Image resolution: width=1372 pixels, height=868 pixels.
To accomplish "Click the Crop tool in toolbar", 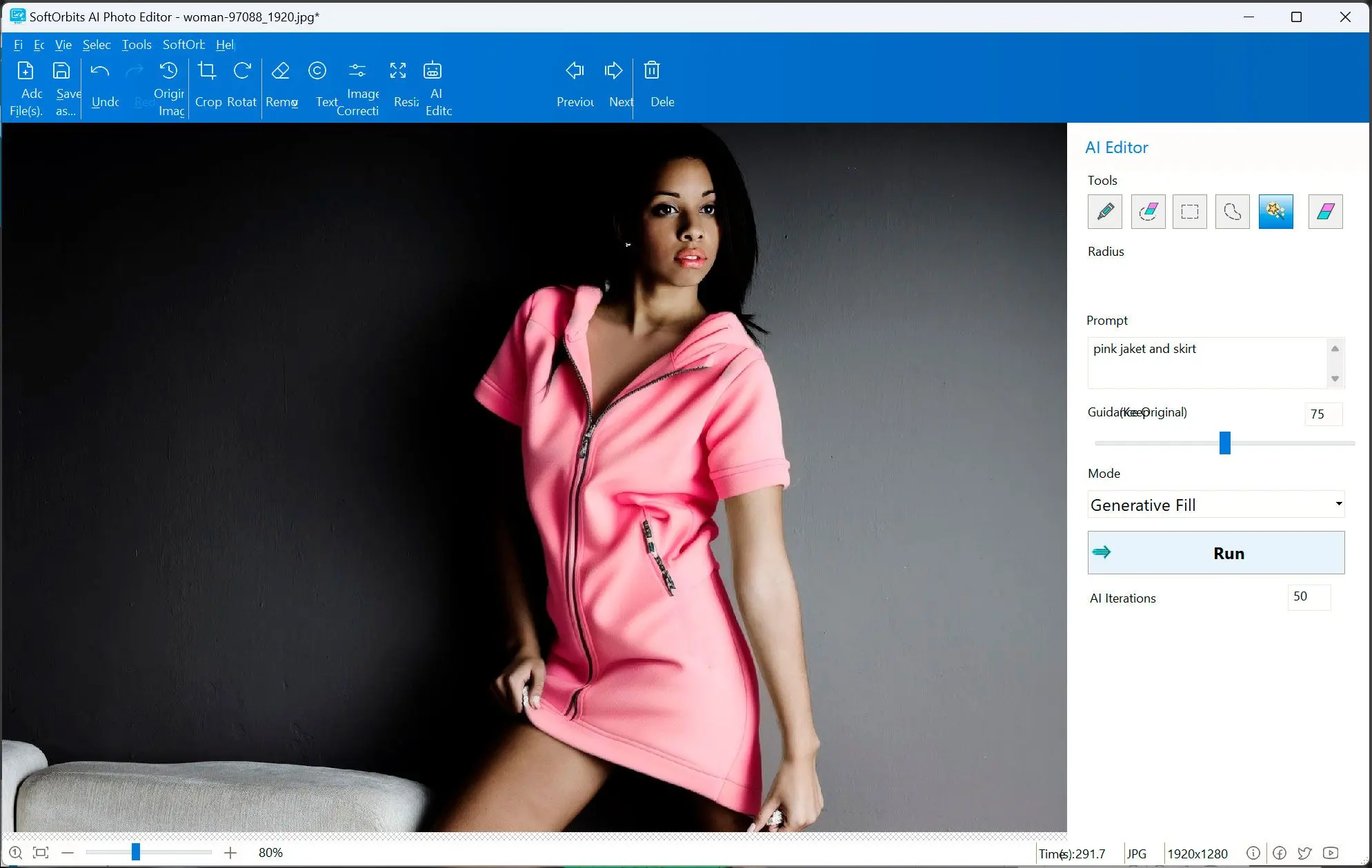I will tap(207, 85).
